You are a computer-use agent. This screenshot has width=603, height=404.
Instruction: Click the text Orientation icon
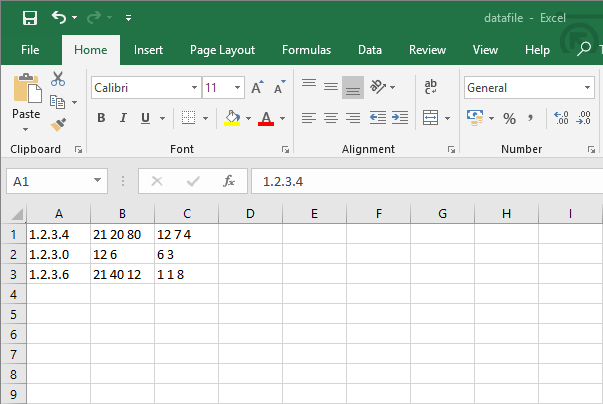point(378,87)
